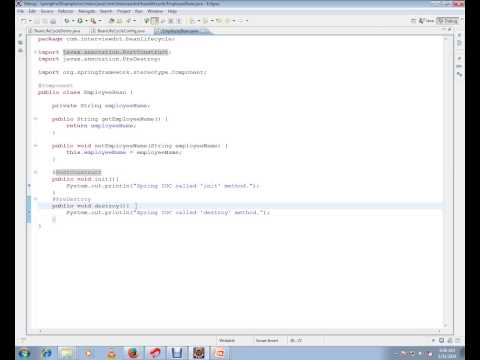Switch to the Java perspective
Screen dimensions: 480x360
coord(426,21)
